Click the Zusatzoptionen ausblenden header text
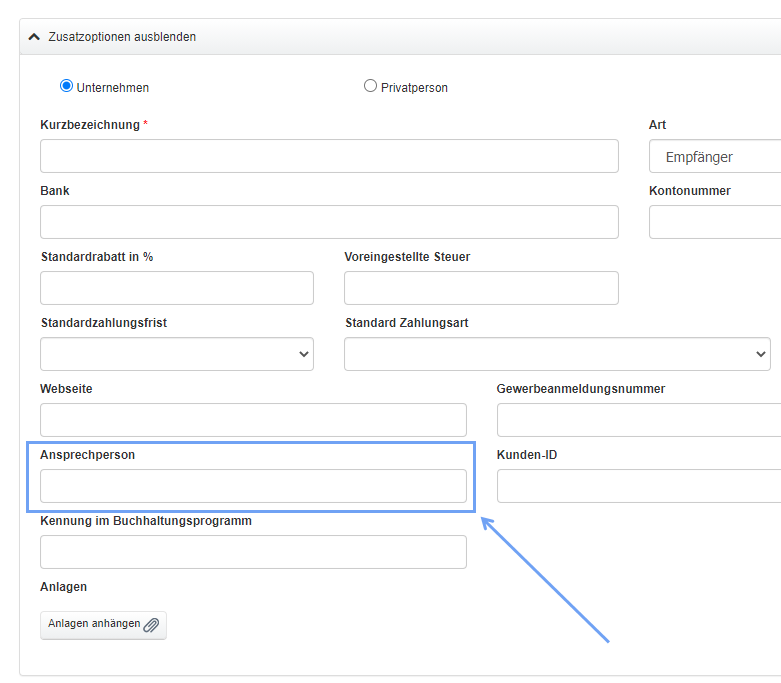 pos(122,37)
